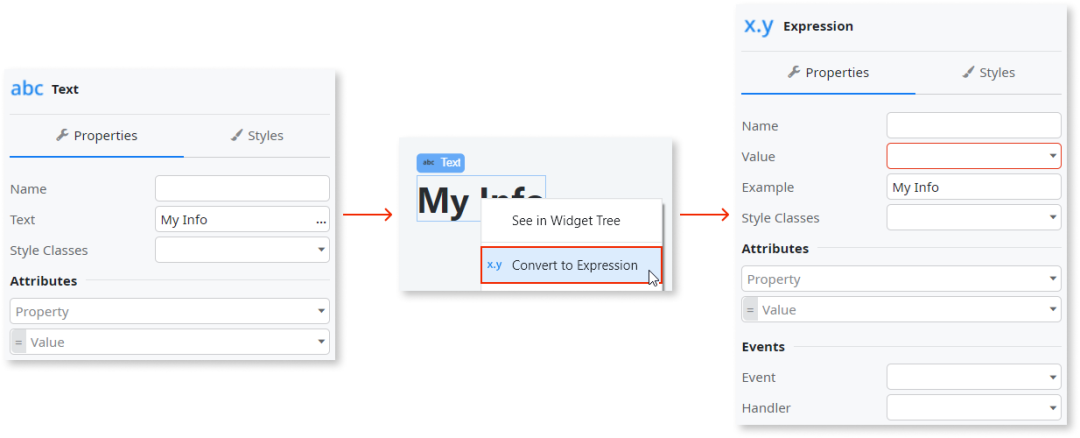Click the equals sign beside Value in Expression panel

(x=749, y=310)
